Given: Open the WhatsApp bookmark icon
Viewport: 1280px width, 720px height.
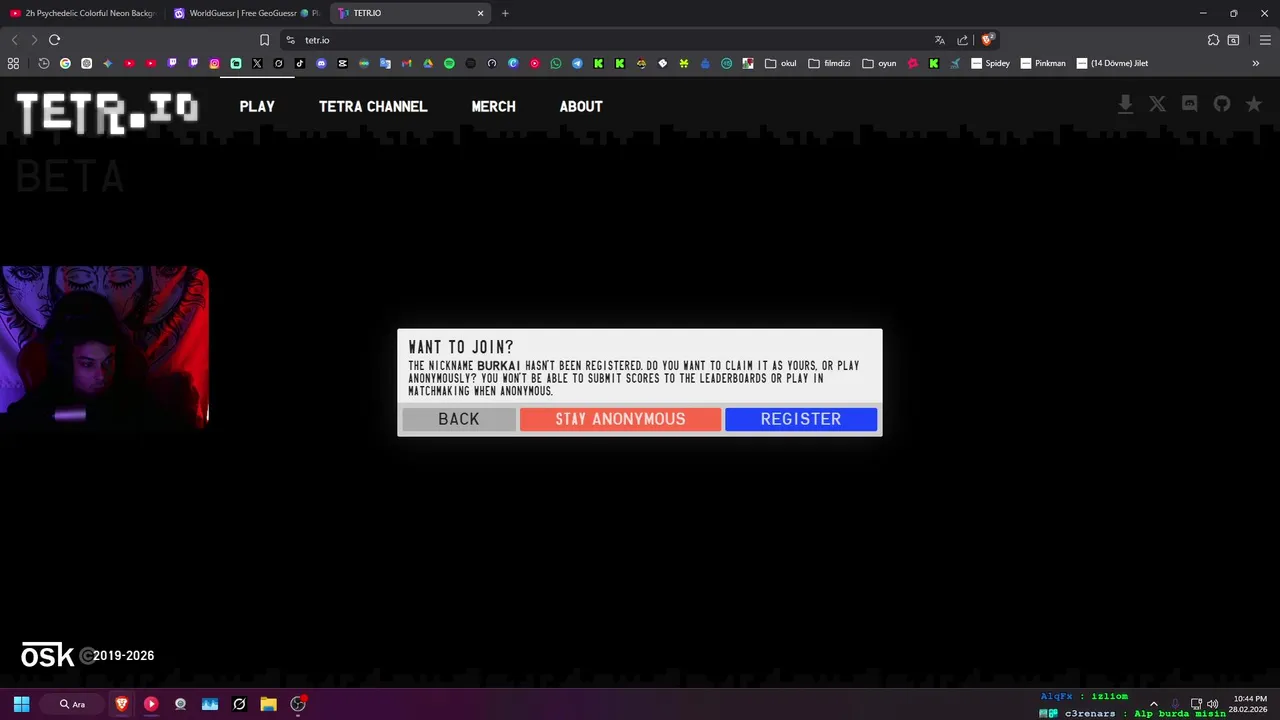Looking at the screenshot, I should [x=556, y=63].
